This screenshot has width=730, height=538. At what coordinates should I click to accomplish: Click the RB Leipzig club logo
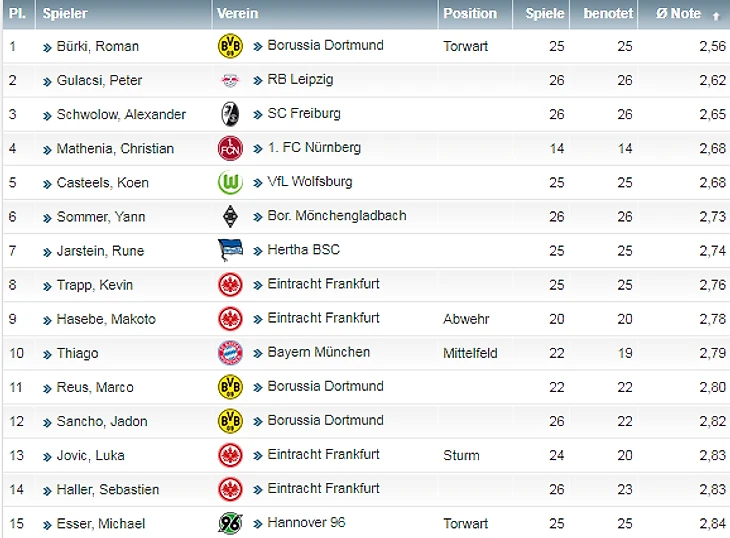point(230,80)
